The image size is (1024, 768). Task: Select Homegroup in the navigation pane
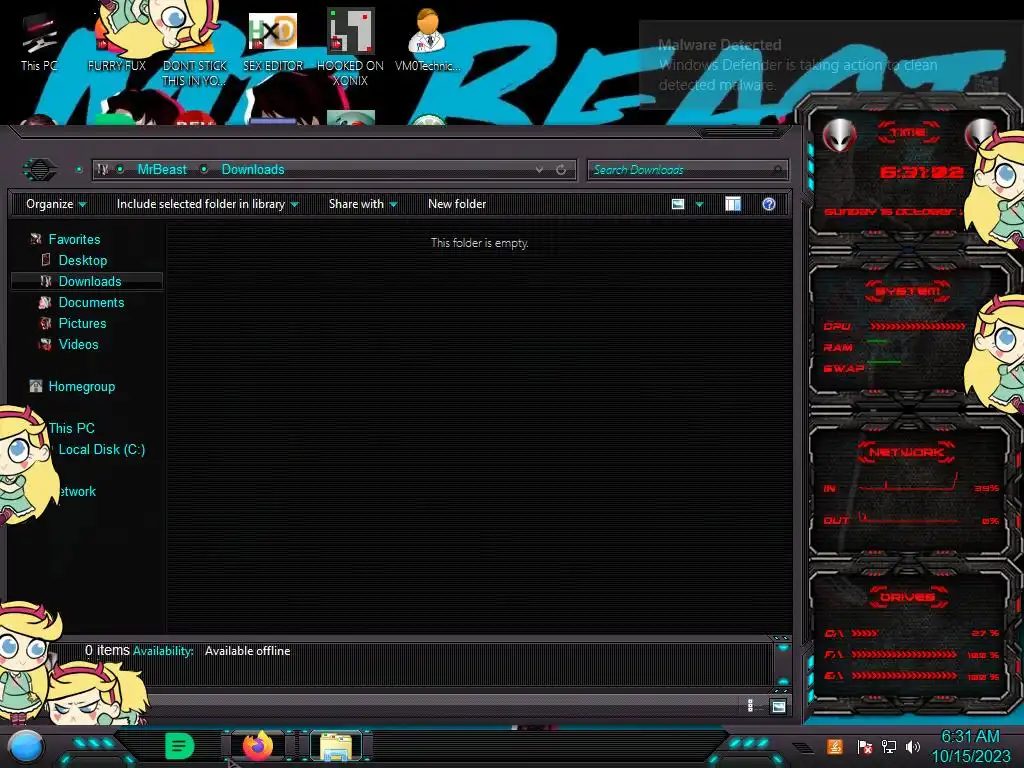[82, 387]
